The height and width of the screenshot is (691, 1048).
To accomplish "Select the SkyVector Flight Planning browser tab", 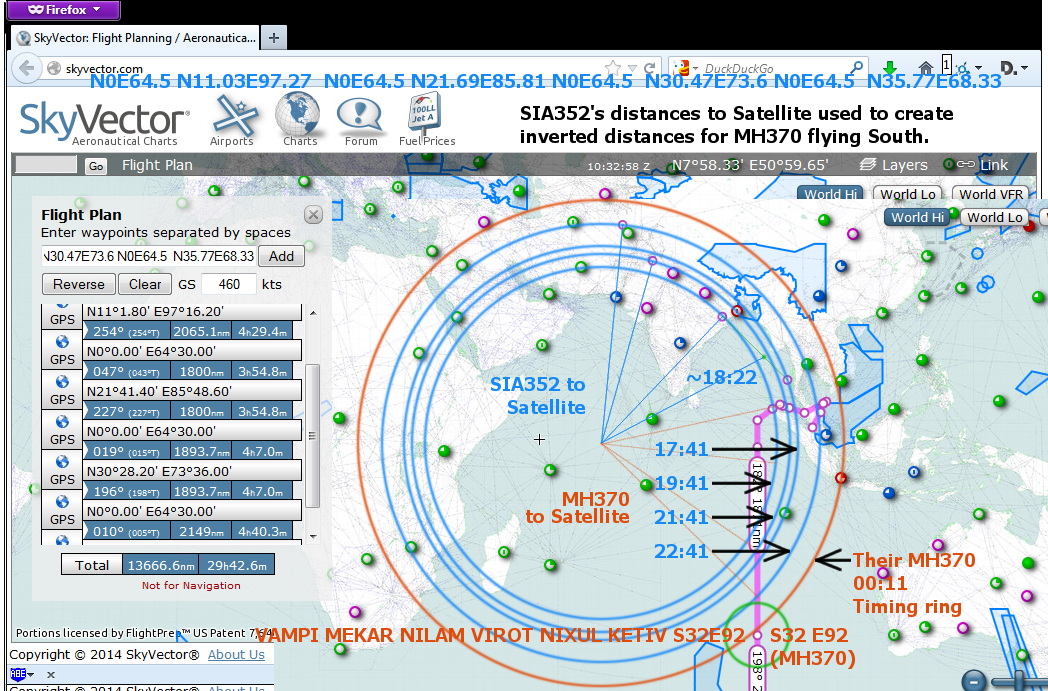I will [x=136, y=38].
